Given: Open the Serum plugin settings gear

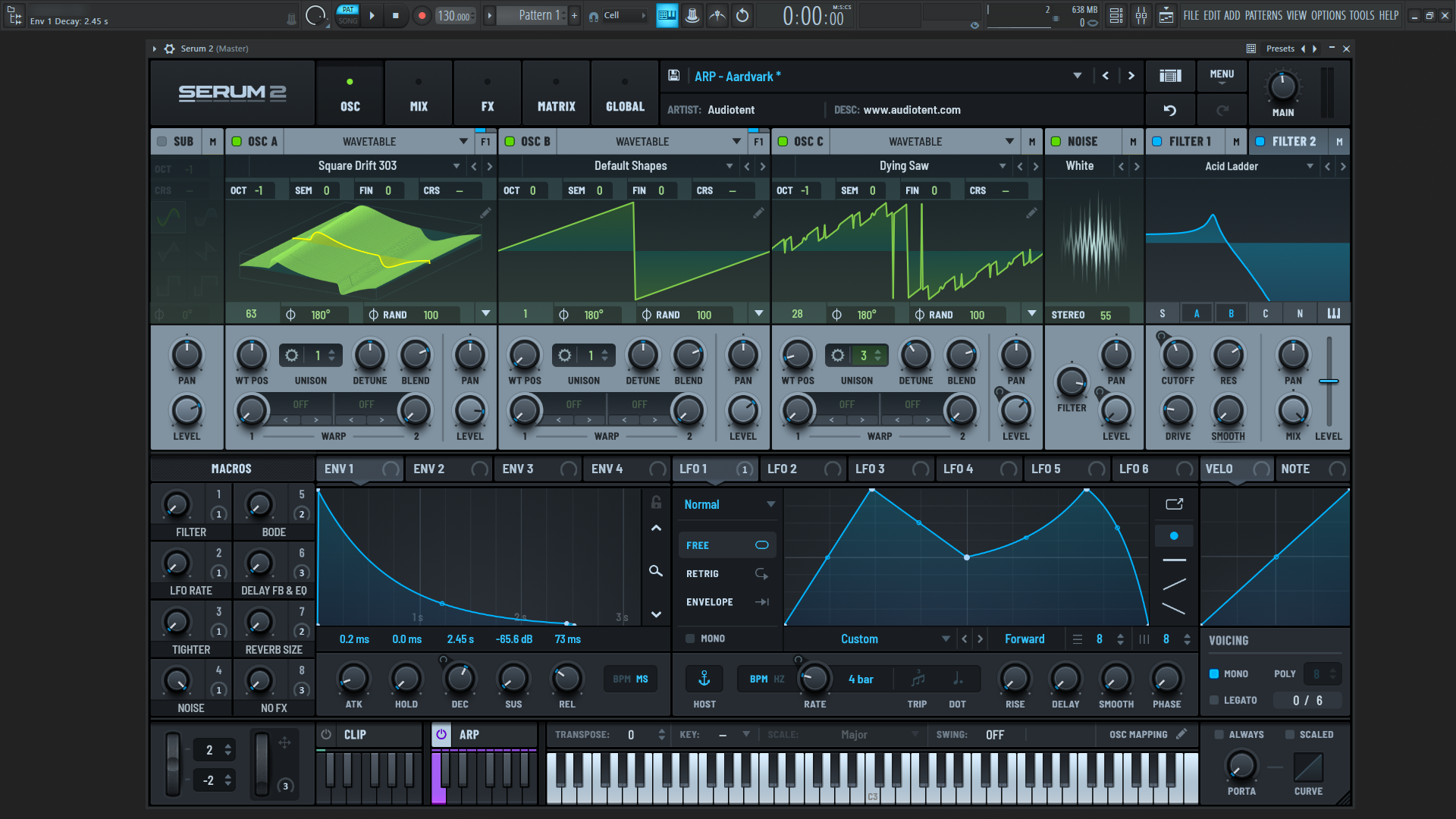Looking at the screenshot, I should pyautogui.click(x=170, y=49).
